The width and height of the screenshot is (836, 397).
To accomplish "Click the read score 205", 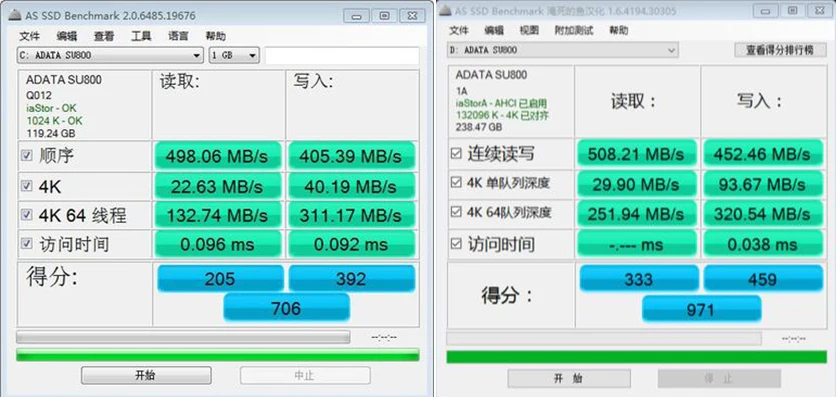I will pos(220,278).
